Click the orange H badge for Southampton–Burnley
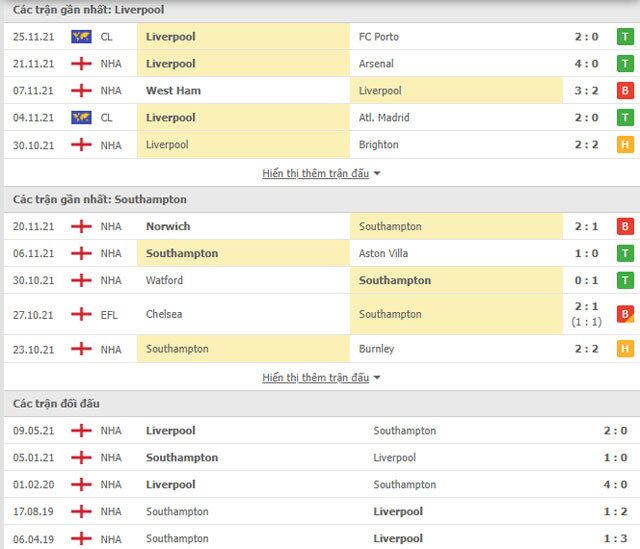The image size is (640, 549). [626, 349]
